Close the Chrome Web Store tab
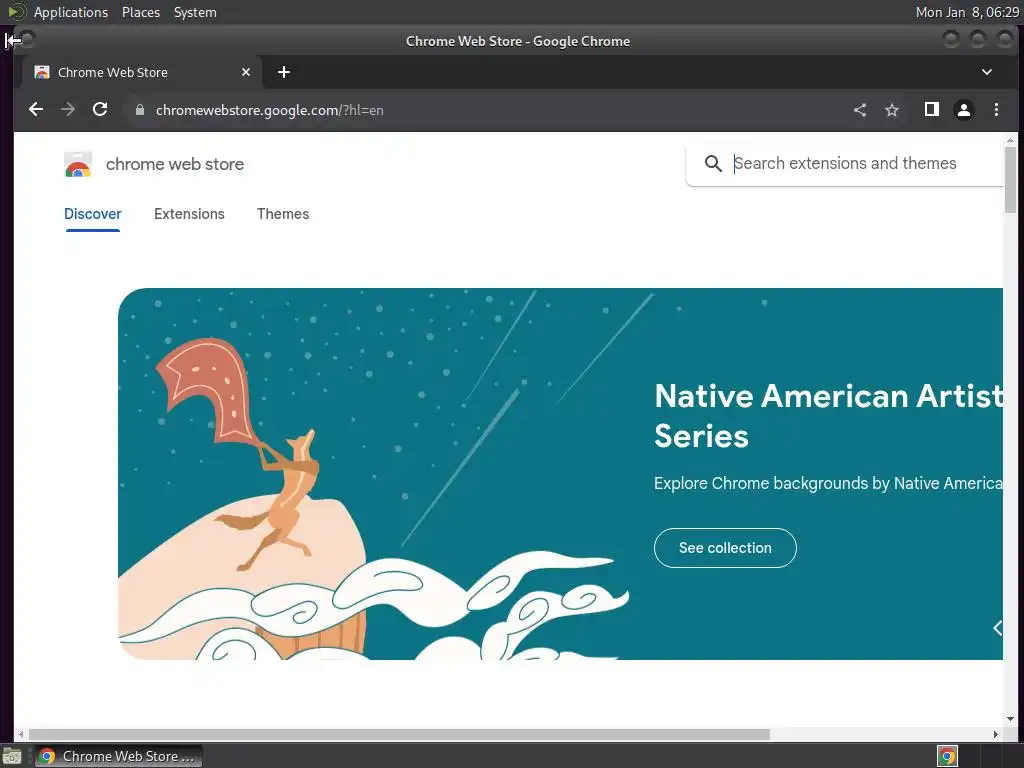The image size is (1024, 768). click(246, 72)
